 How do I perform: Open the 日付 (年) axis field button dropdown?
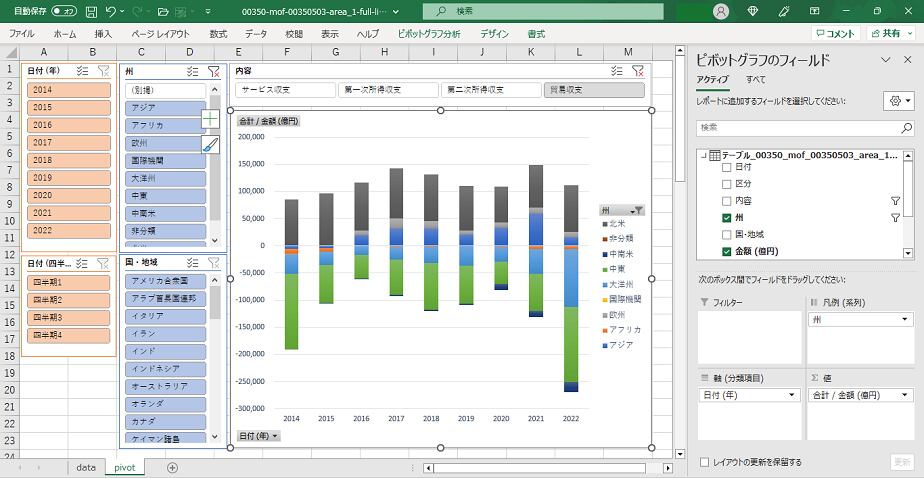(x=258, y=436)
